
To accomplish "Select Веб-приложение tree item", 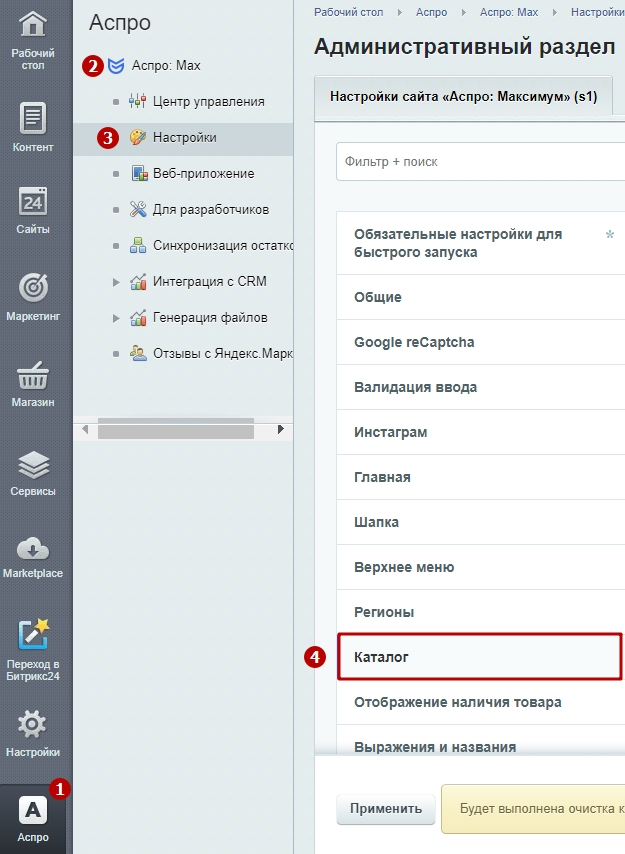I will [x=204, y=173].
